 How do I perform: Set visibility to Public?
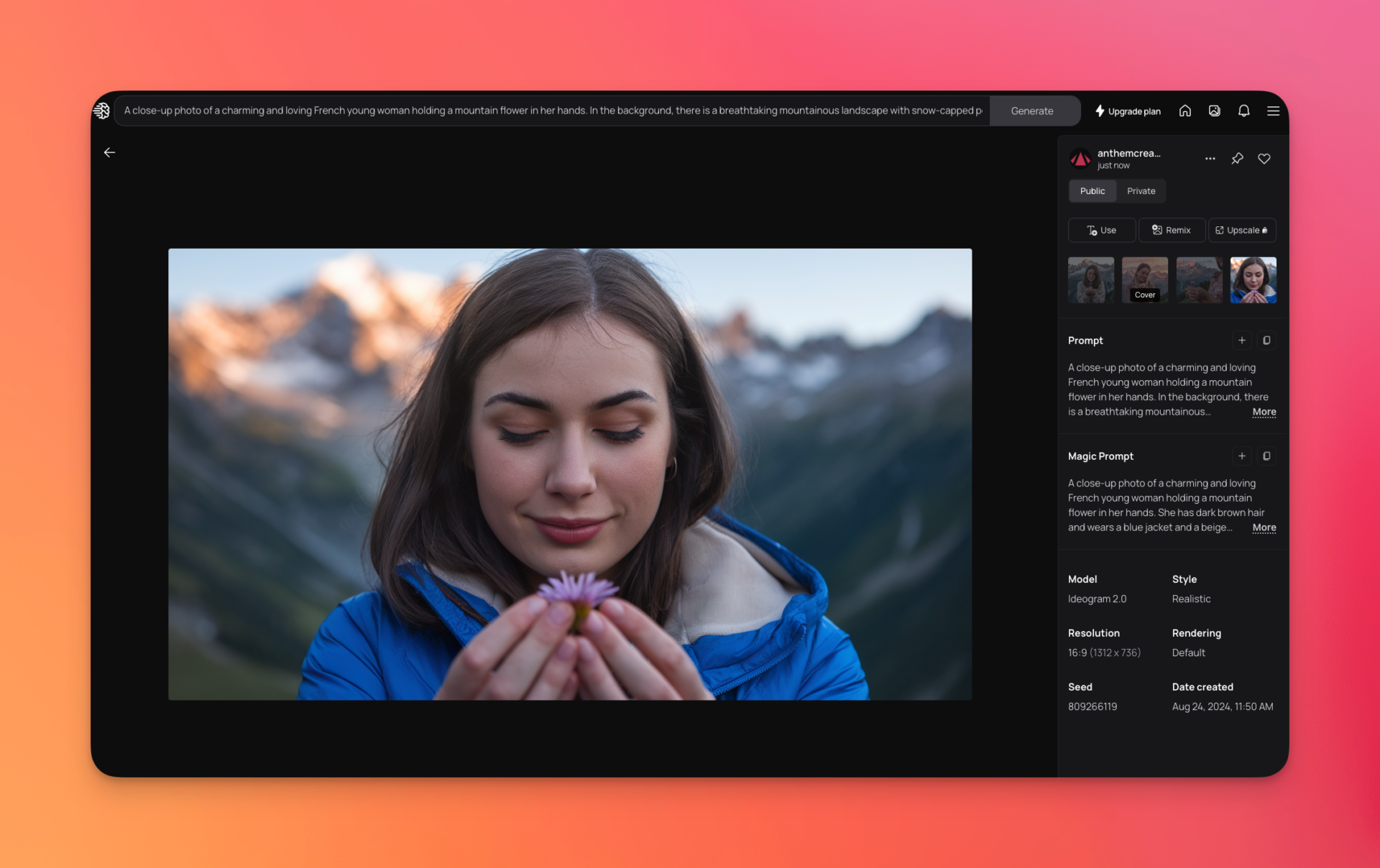[x=1092, y=191]
